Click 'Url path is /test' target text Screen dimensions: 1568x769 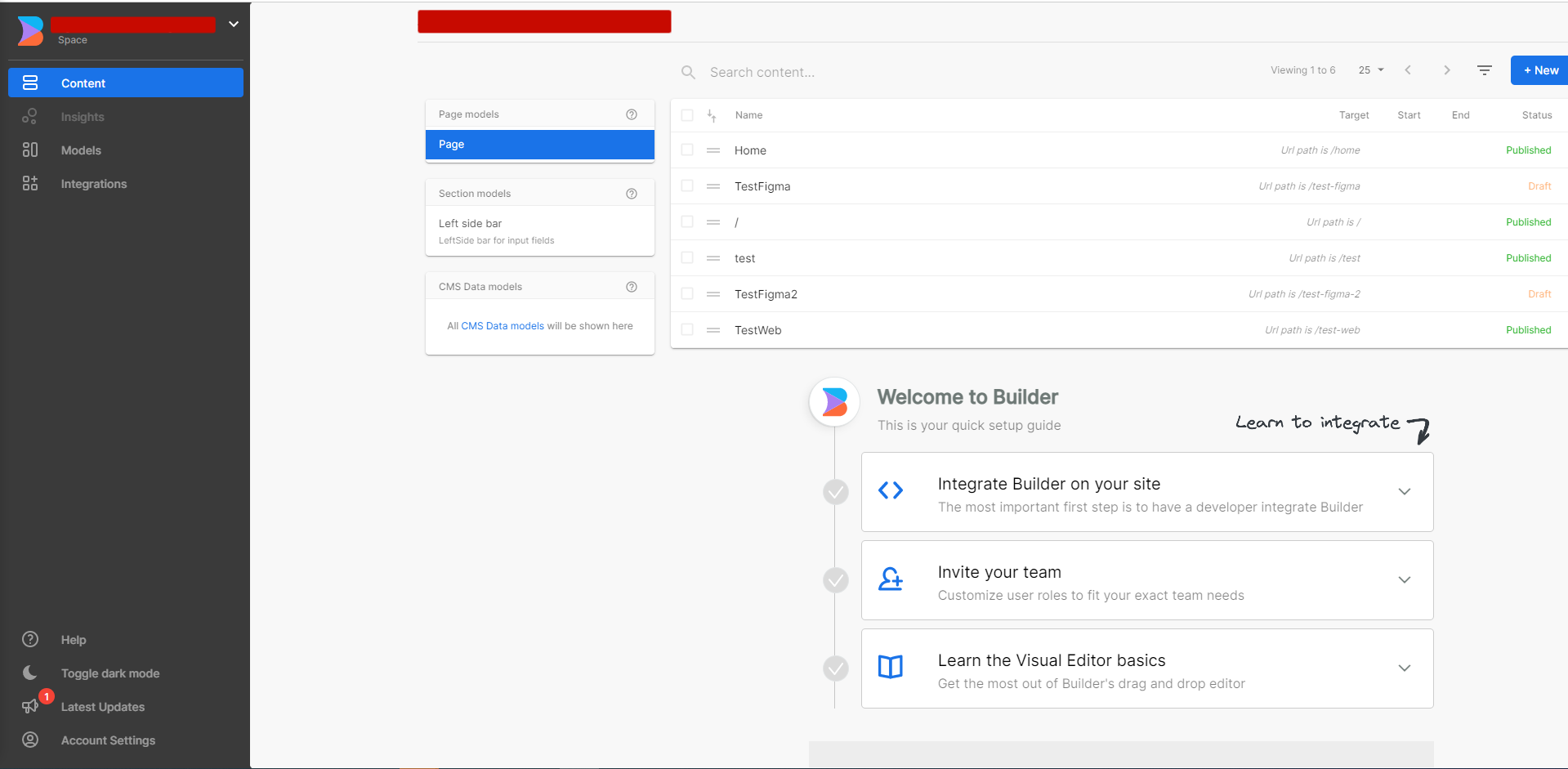(x=1325, y=258)
